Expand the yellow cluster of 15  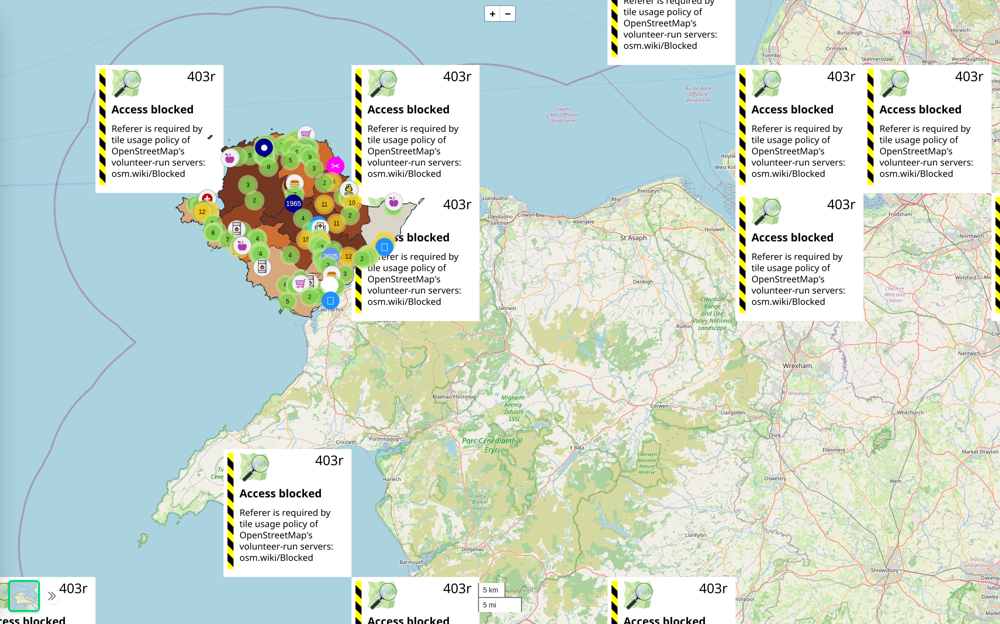[305, 239]
